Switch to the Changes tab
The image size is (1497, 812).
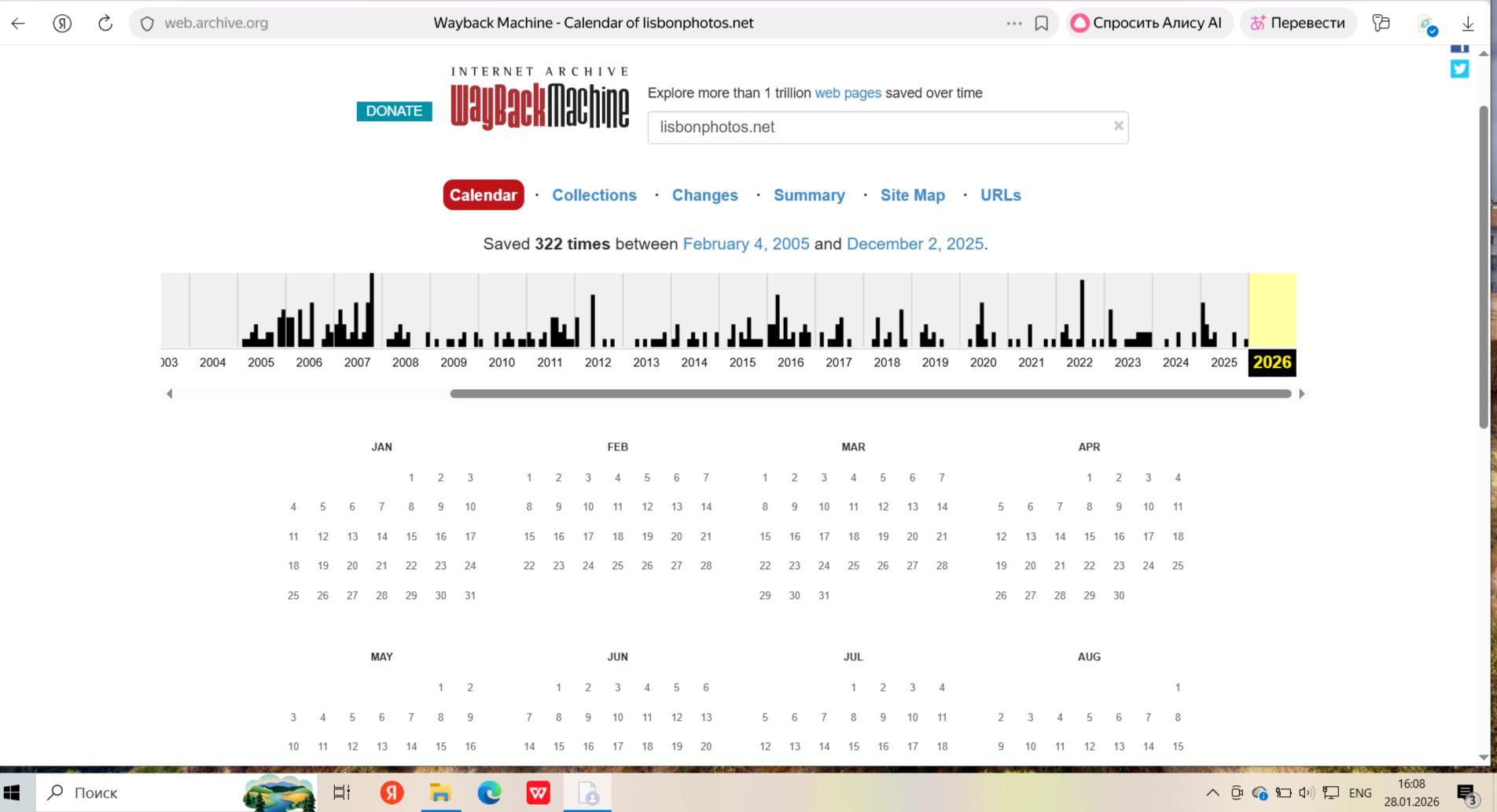(x=705, y=195)
